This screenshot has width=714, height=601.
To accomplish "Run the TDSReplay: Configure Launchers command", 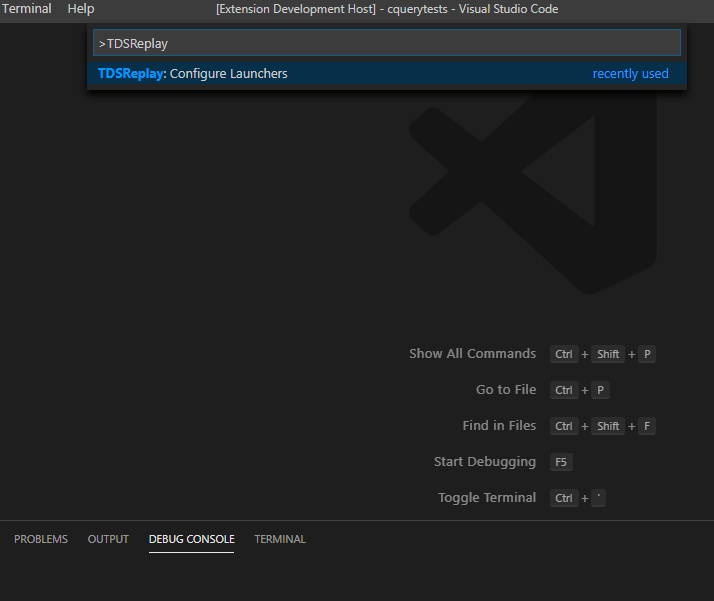I will [x=387, y=74].
